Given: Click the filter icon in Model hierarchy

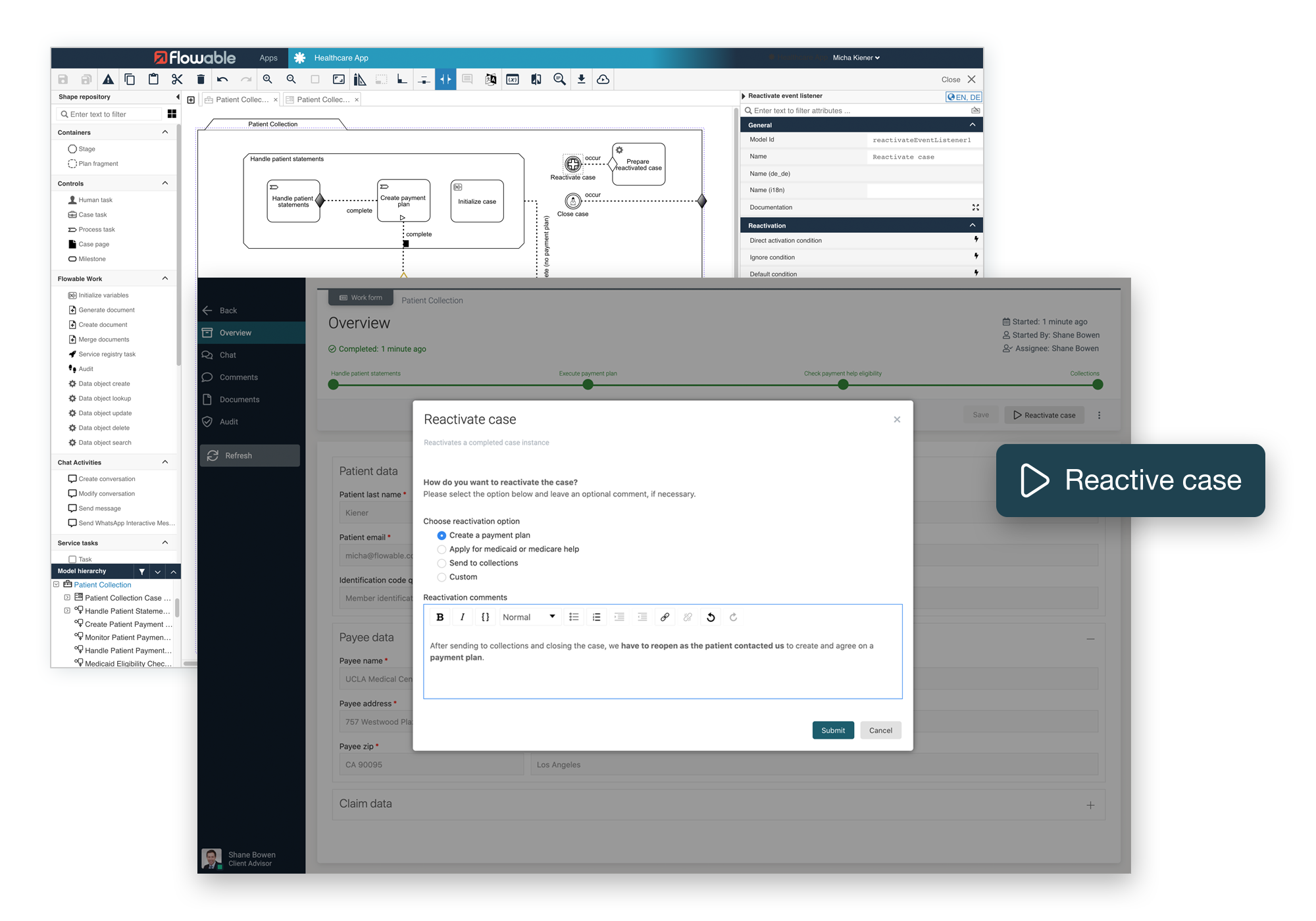Looking at the screenshot, I should point(141,572).
